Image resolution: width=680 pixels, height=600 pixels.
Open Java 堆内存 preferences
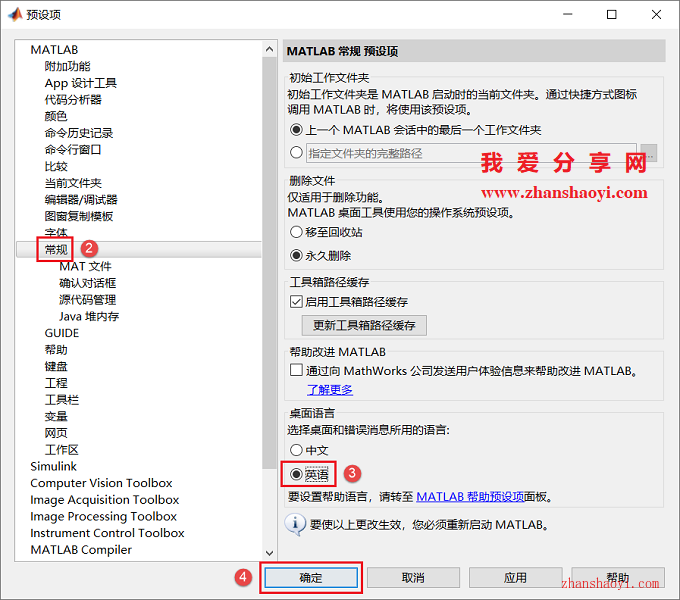[89, 316]
